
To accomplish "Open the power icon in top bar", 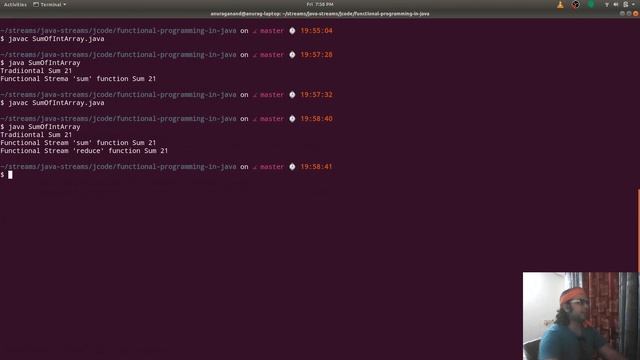I will [626, 4].
